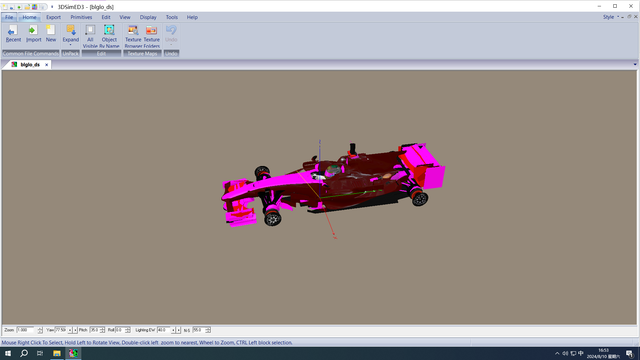Switch to the Home ribbon tab
This screenshot has height=360, width=640.
(x=29, y=17)
